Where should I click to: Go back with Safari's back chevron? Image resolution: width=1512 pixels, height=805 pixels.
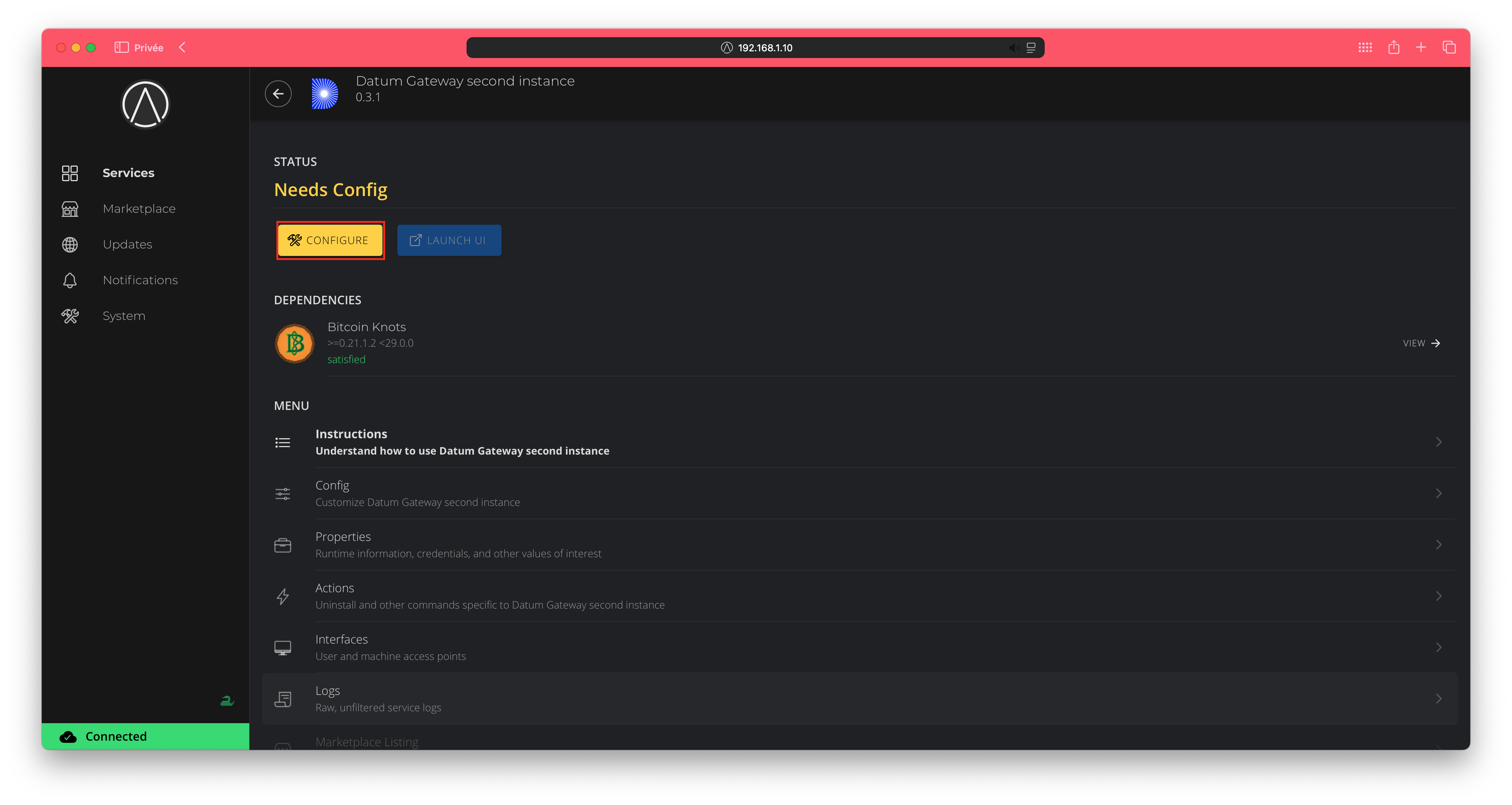(182, 48)
